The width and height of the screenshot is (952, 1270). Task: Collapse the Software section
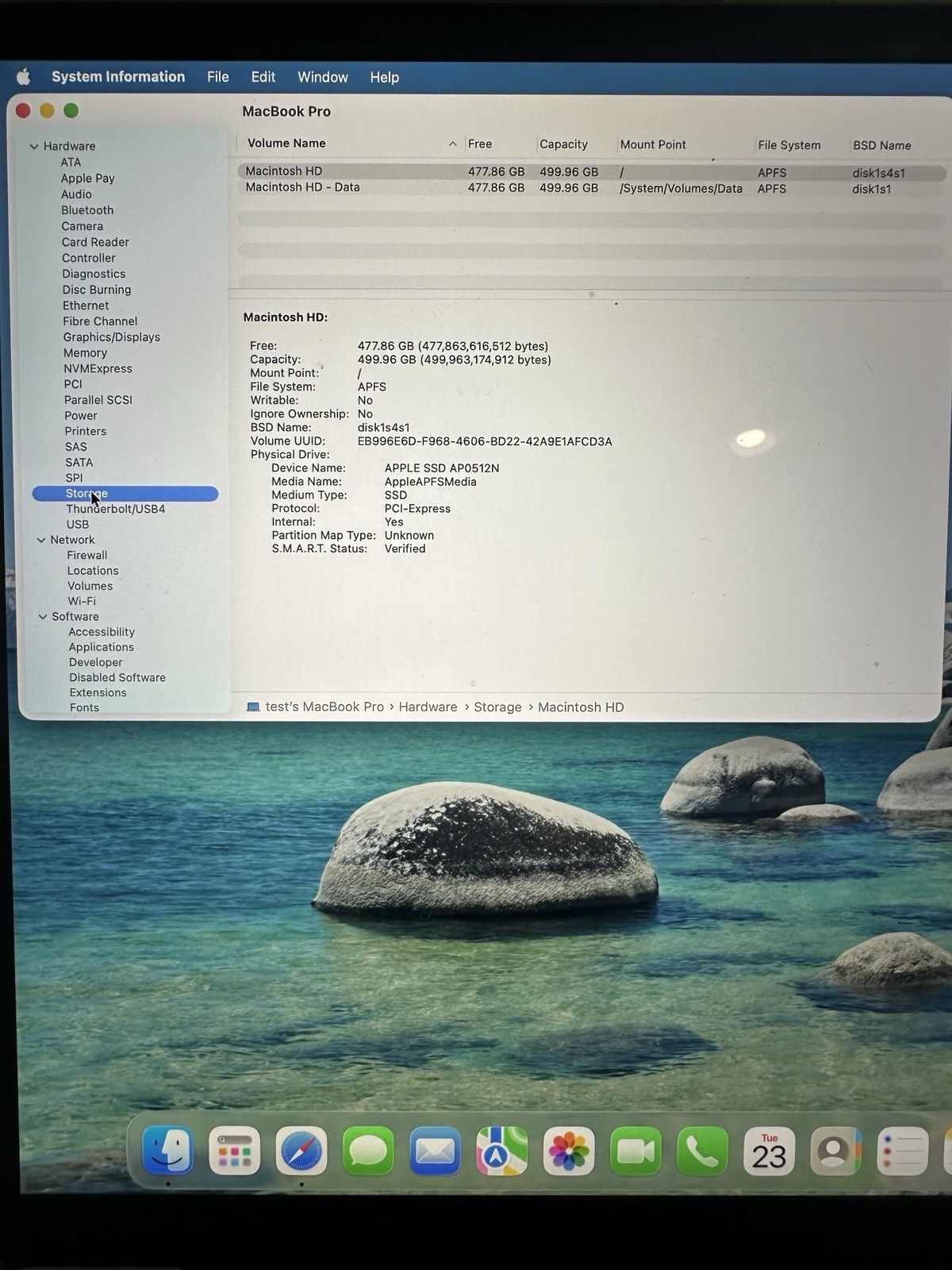click(x=43, y=617)
